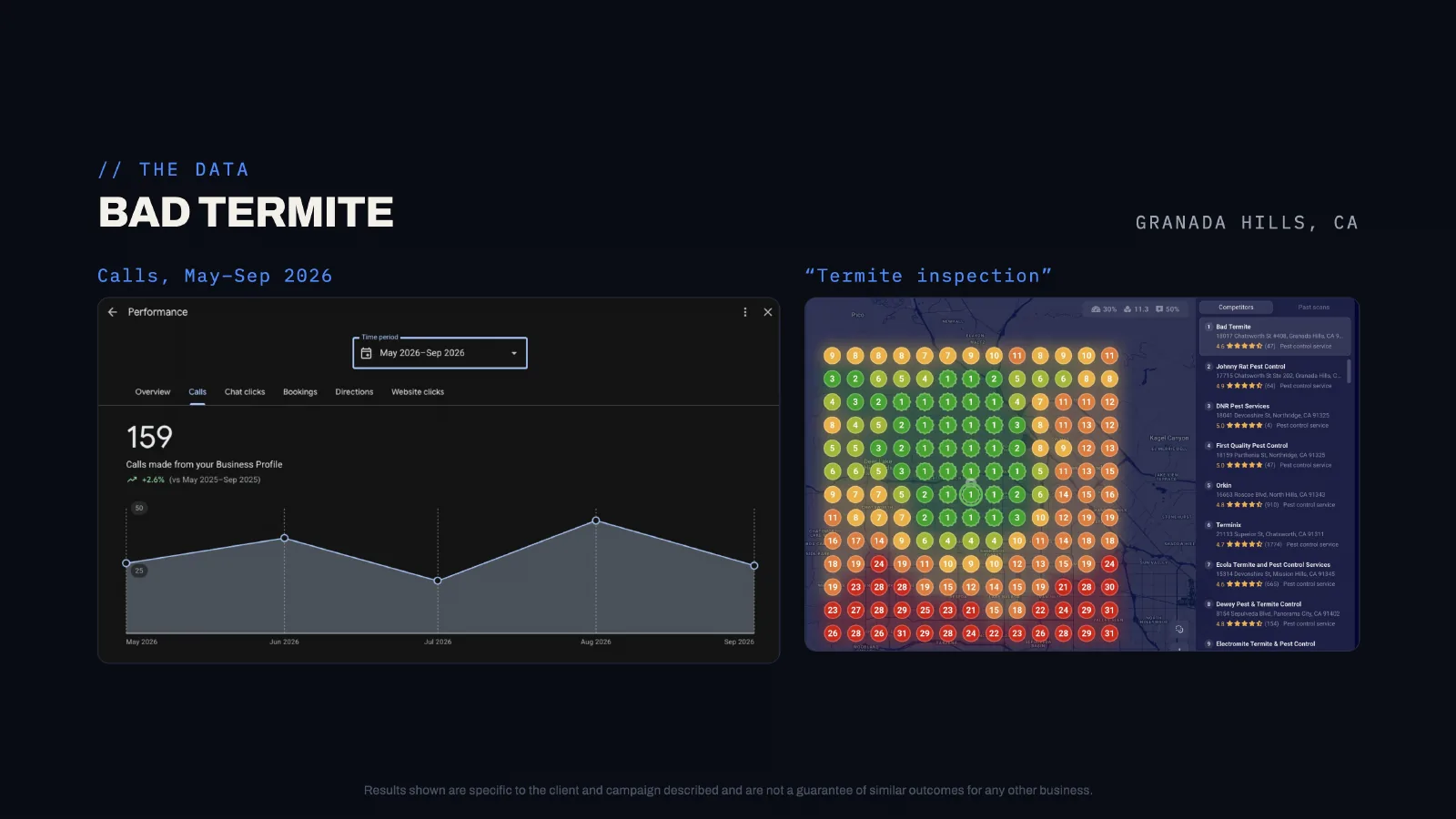Switch to the Overview tab
The image size is (1456, 819).
153,392
